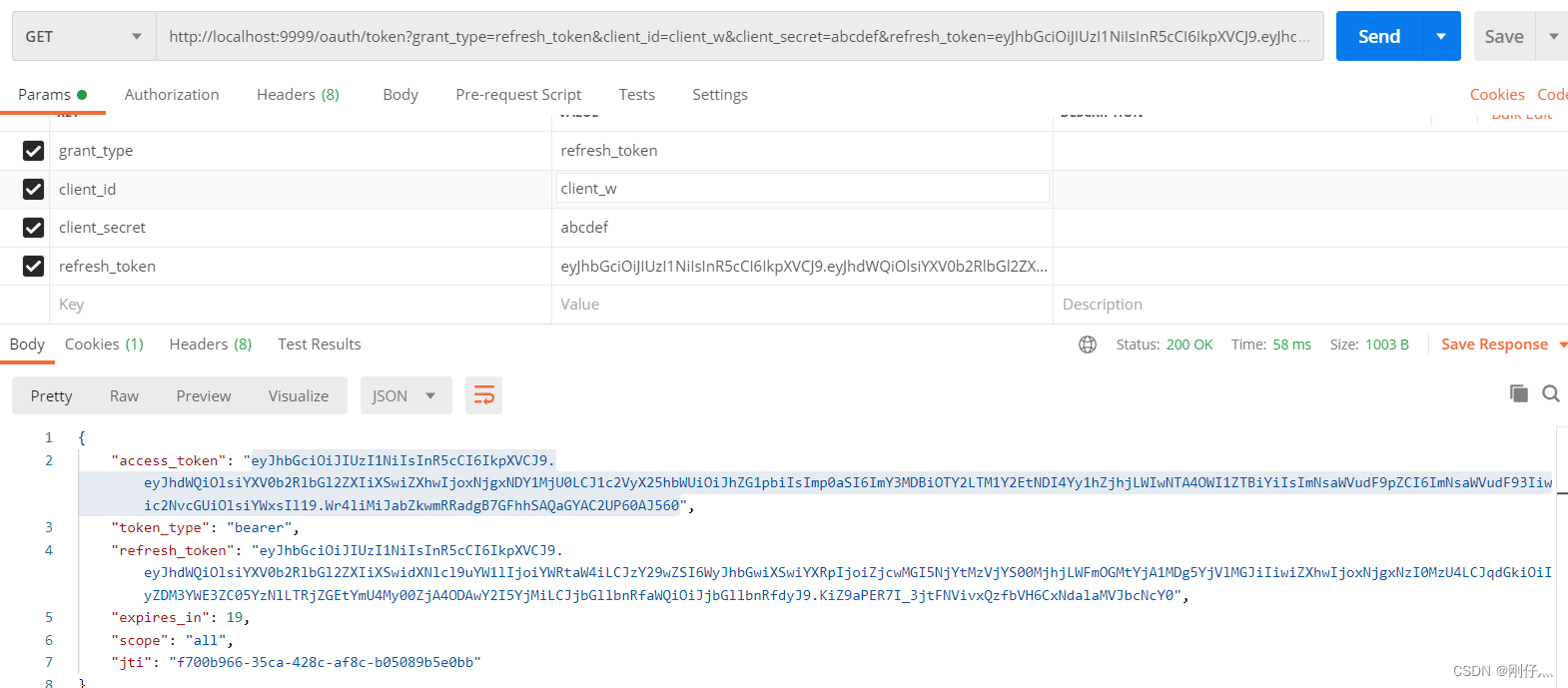Click the network globe icon beside Status

pyautogui.click(x=1088, y=344)
